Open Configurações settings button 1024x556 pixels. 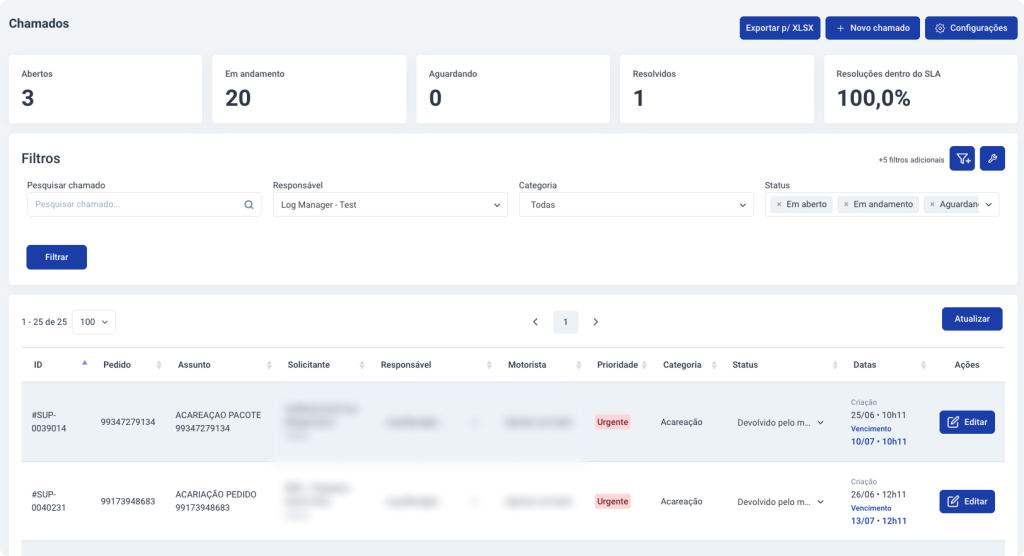[971, 28]
